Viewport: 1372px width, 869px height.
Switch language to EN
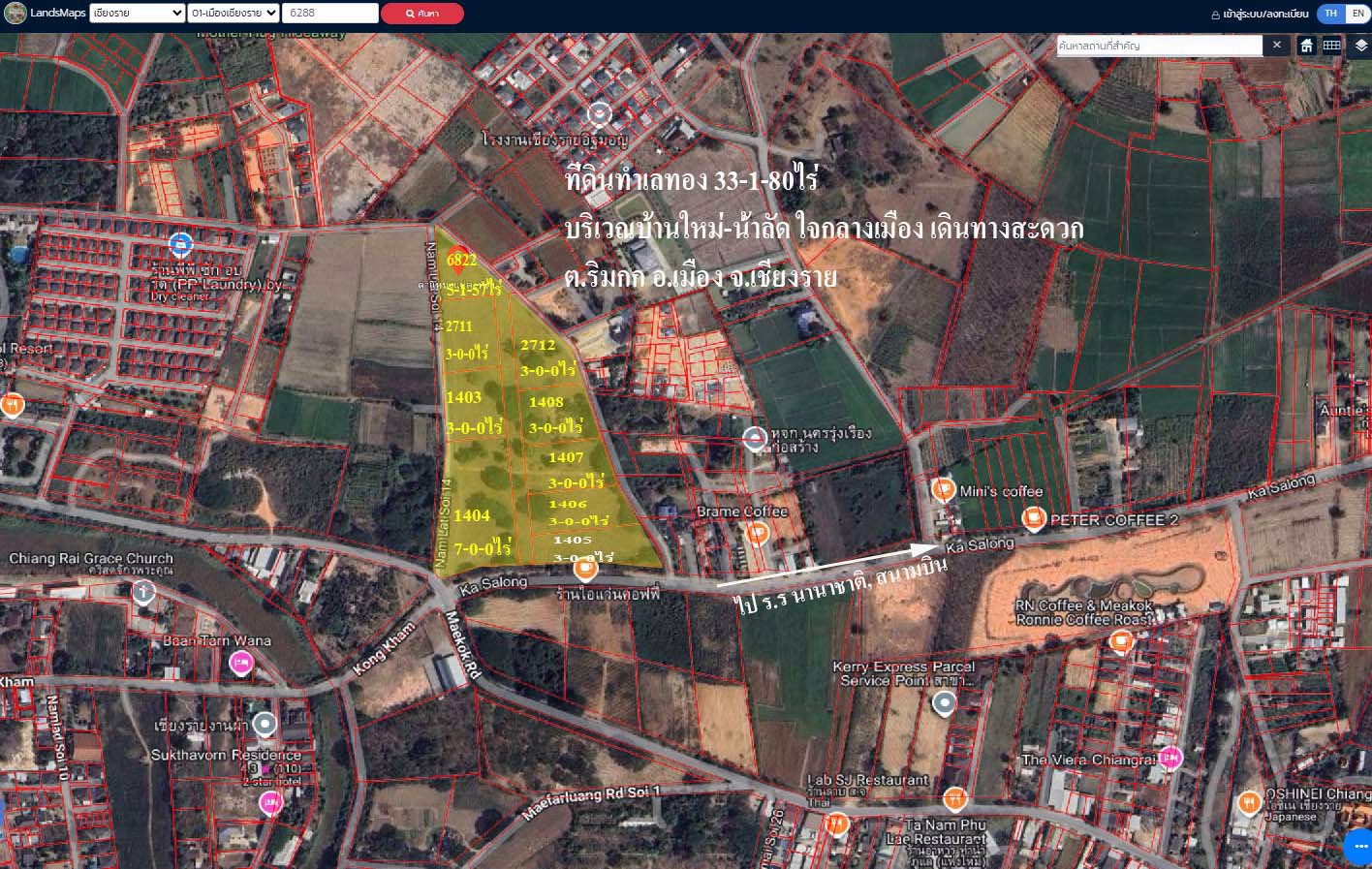(1357, 14)
